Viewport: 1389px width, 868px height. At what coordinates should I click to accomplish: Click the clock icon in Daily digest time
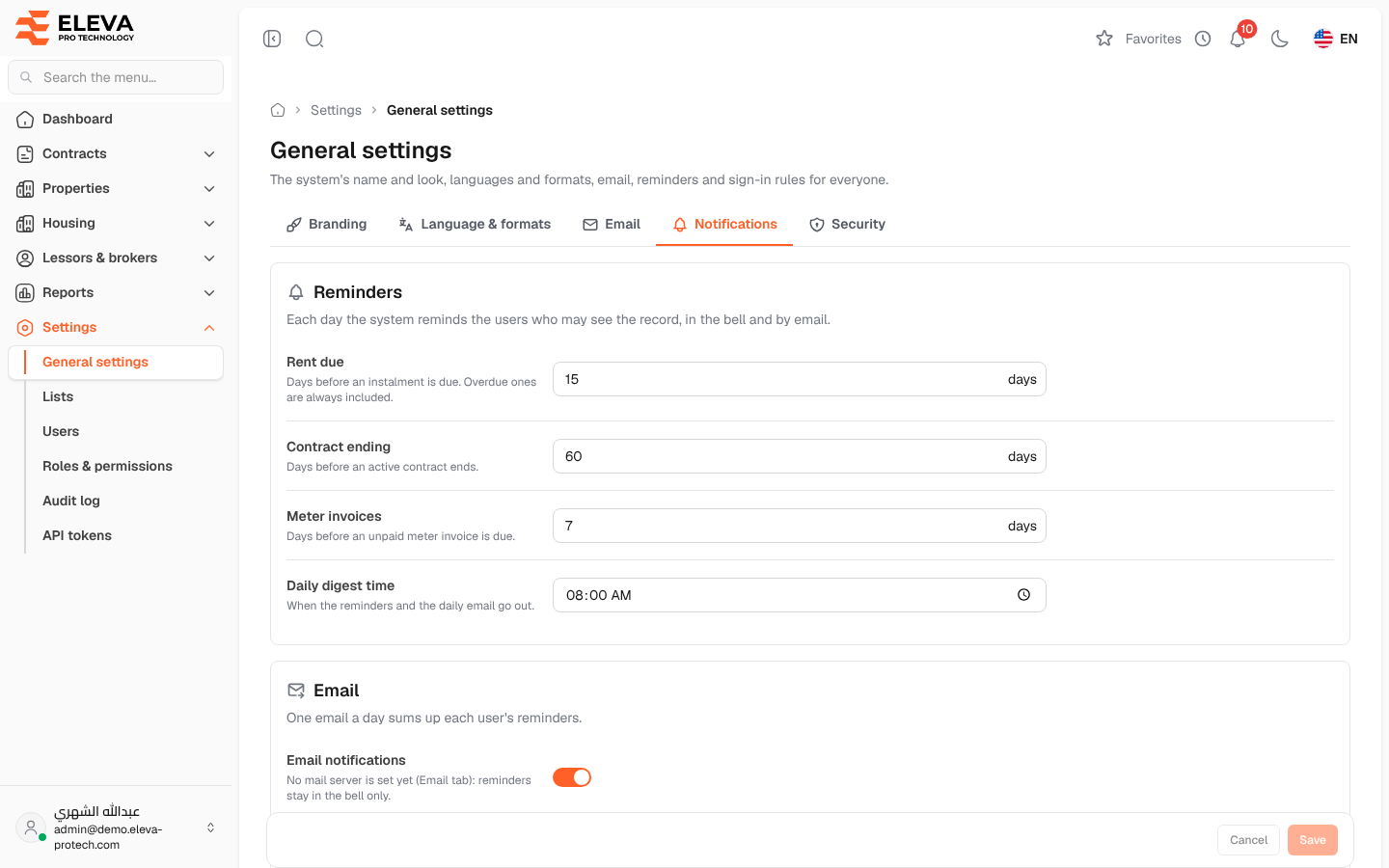pos(1023,595)
